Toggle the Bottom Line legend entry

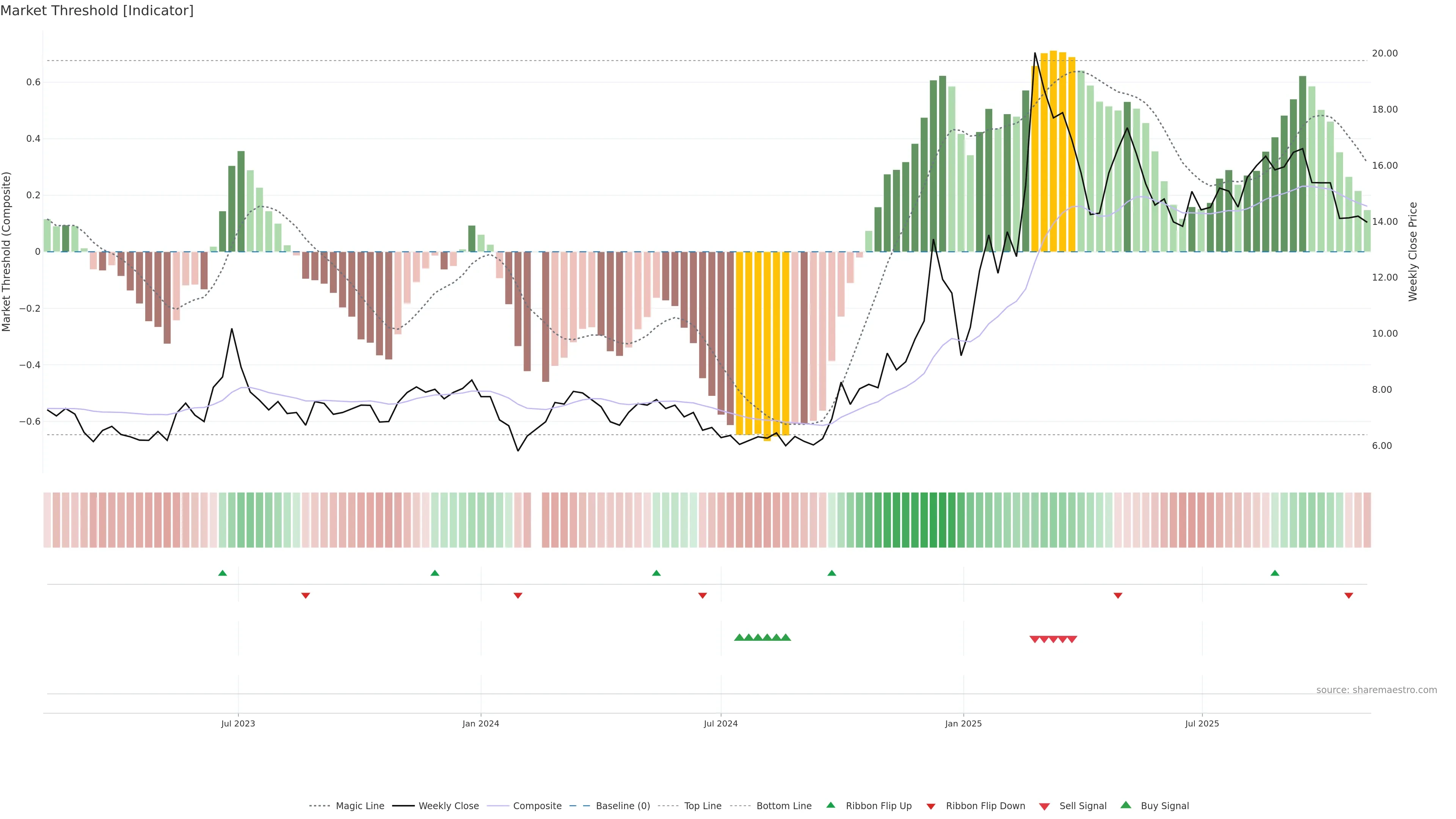click(783, 805)
